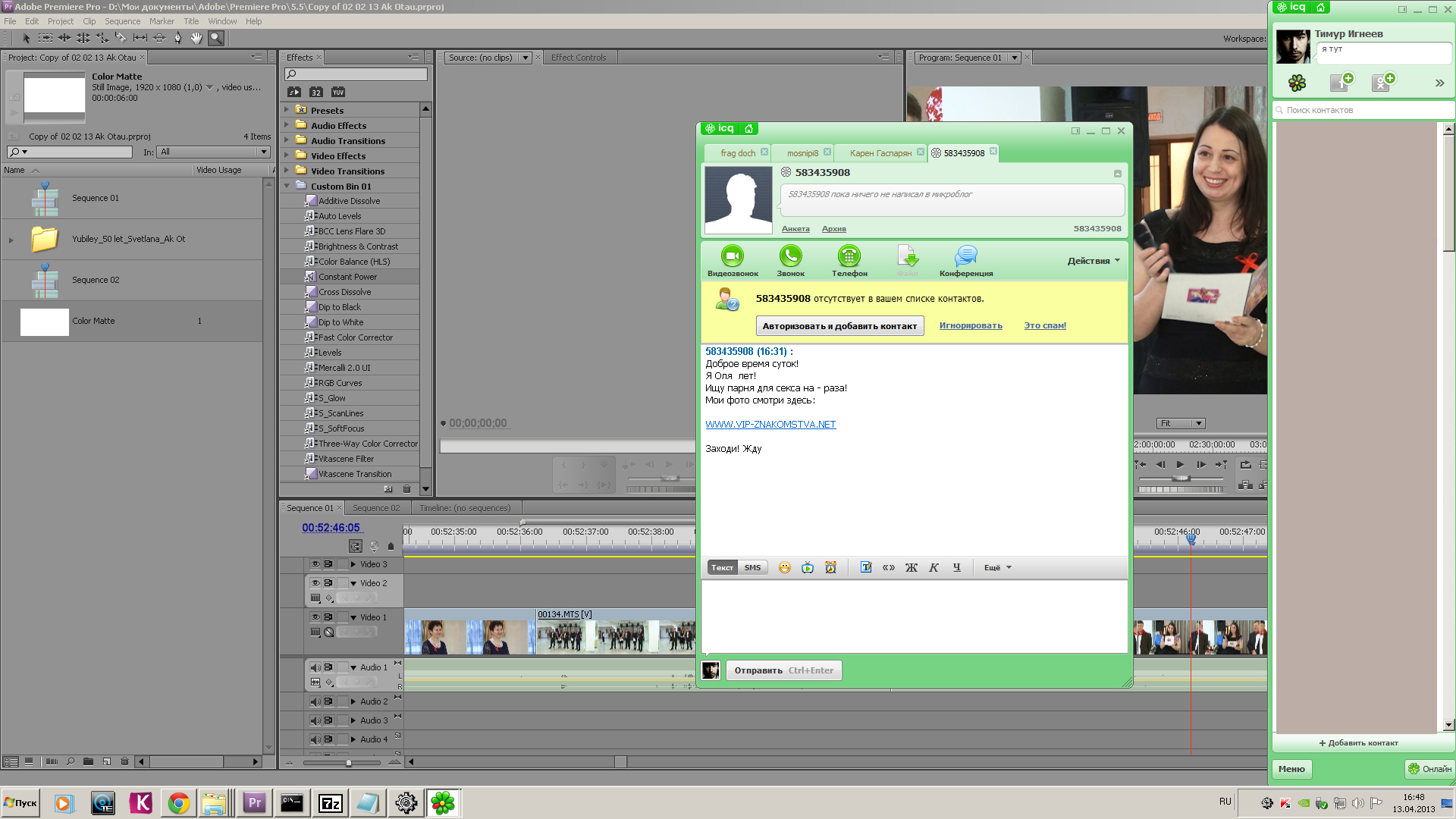Launch Google Chrome from the taskbar
Viewport: 1456px width, 819px height.
pyautogui.click(x=179, y=803)
